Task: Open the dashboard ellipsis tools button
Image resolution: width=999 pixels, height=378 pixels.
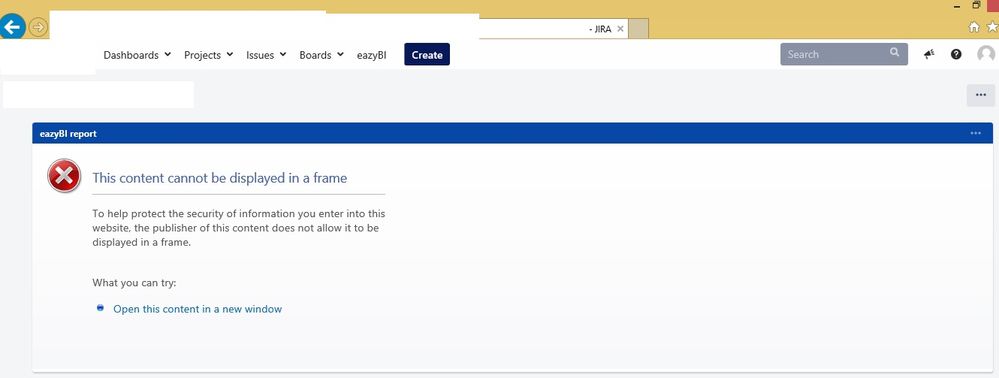Action: tap(981, 95)
